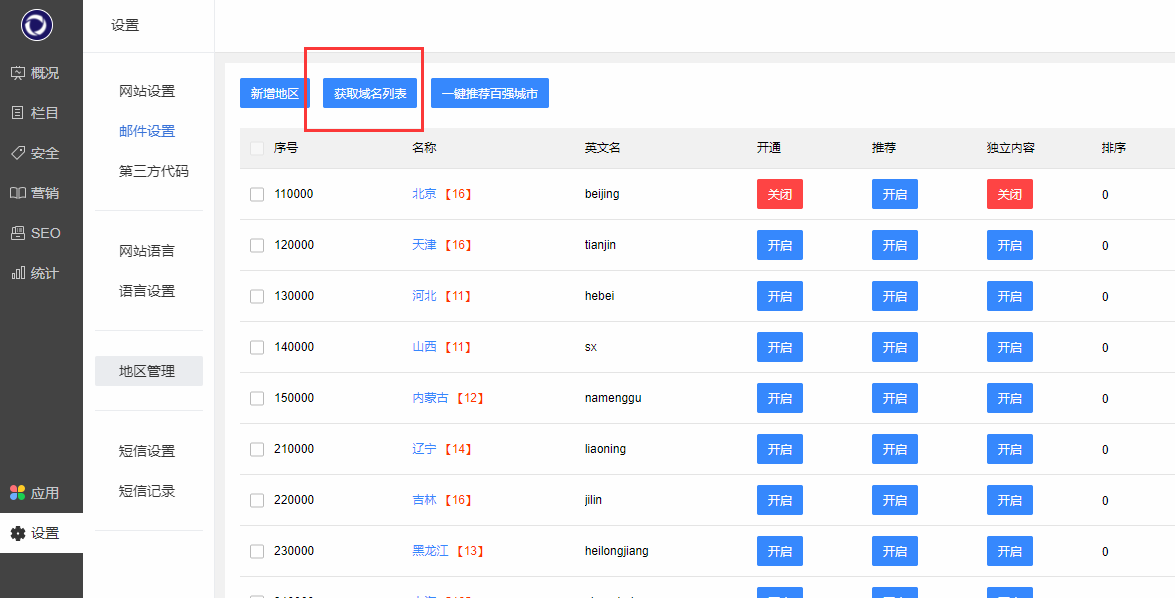This screenshot has height=598, width=1175.
Task: Toggle 推荐 button for 河北
Action: point(895,296)
